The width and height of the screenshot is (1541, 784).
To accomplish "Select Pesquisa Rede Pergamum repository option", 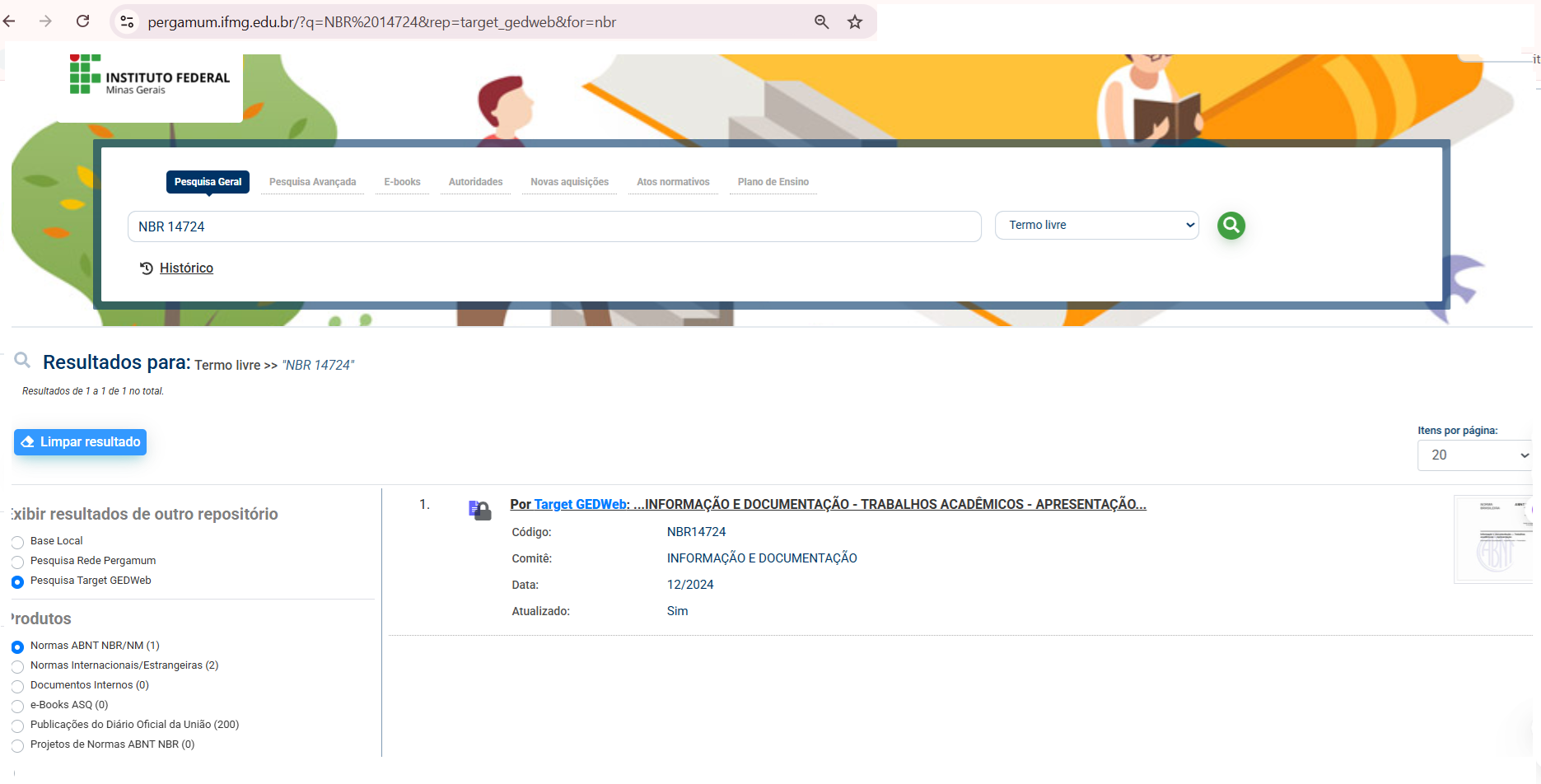I will click(17, 562).
